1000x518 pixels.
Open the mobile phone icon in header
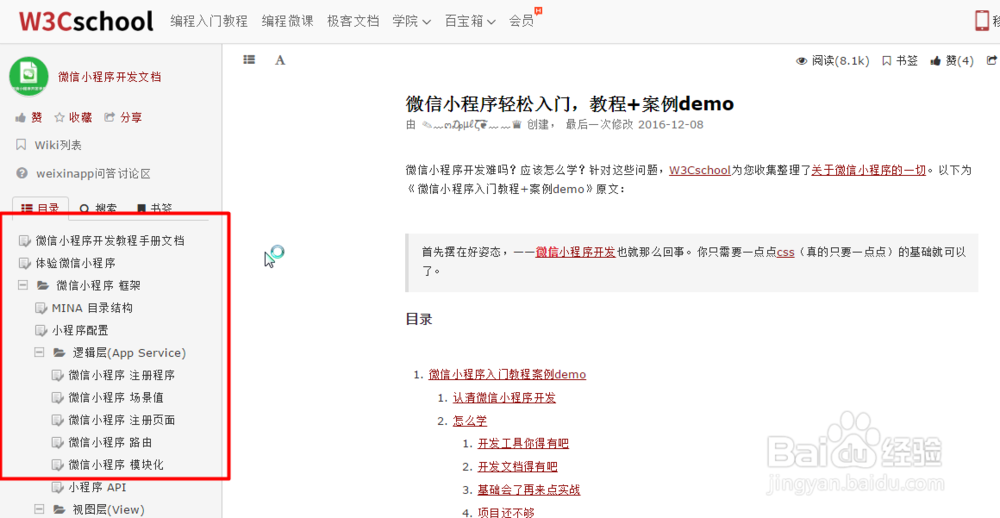click(x=982, y=20)
